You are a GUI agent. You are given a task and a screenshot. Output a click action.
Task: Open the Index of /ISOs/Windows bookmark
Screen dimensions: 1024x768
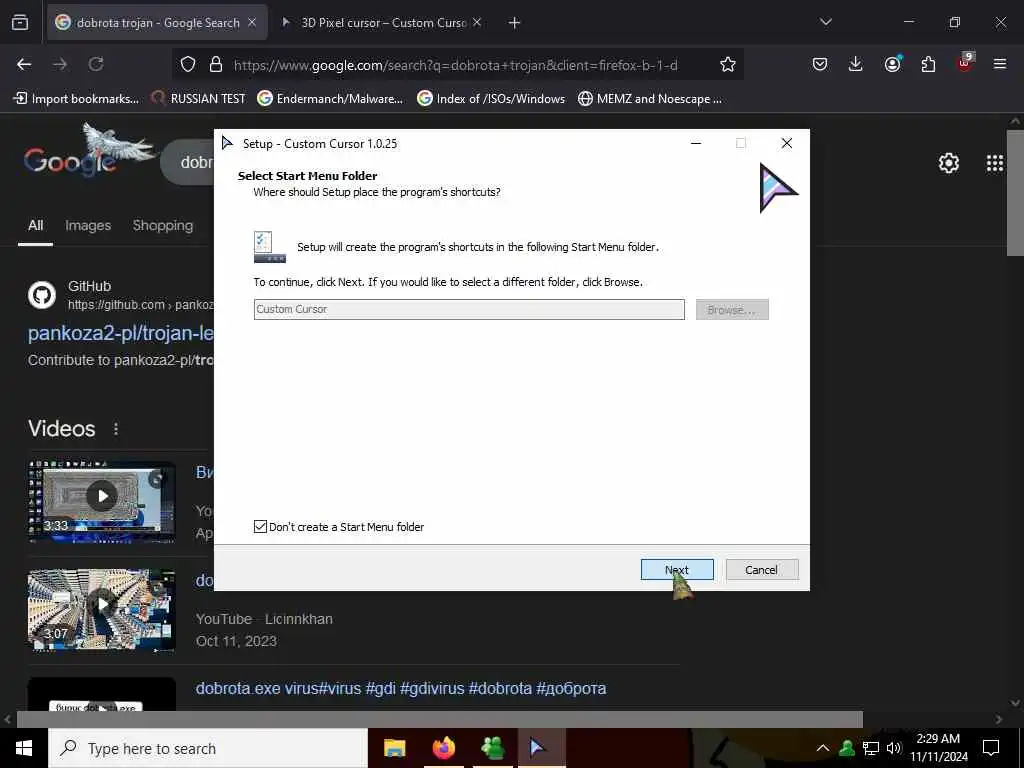click(491, 99)
